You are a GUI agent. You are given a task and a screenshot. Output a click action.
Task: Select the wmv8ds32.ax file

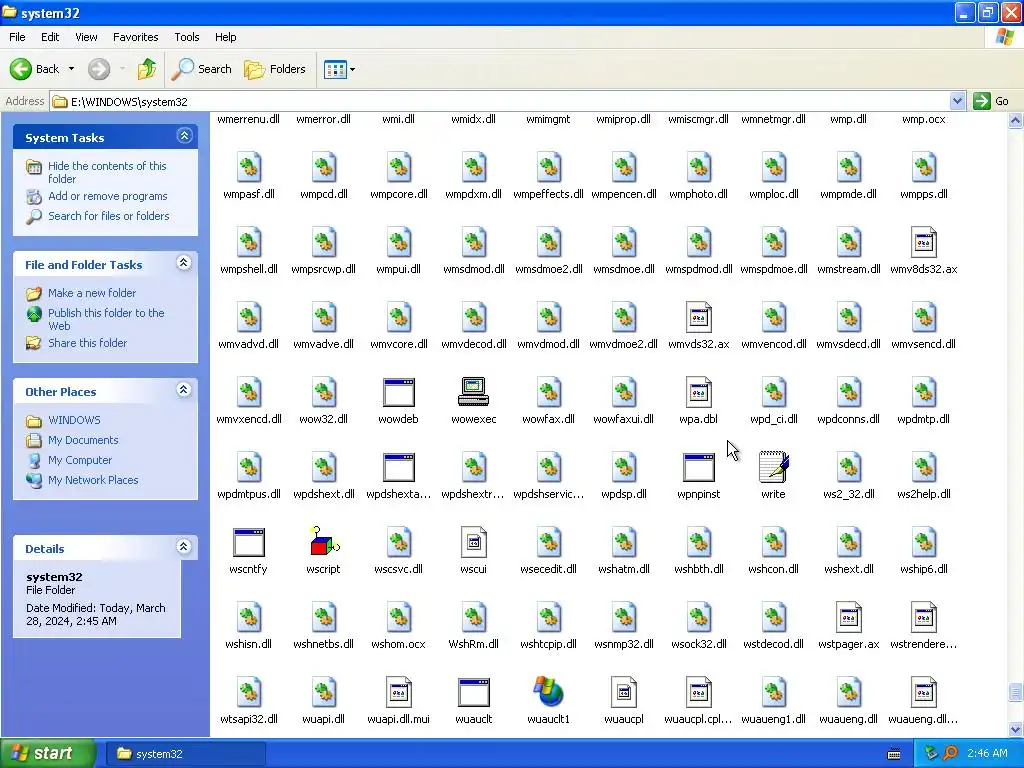(923, 243)
